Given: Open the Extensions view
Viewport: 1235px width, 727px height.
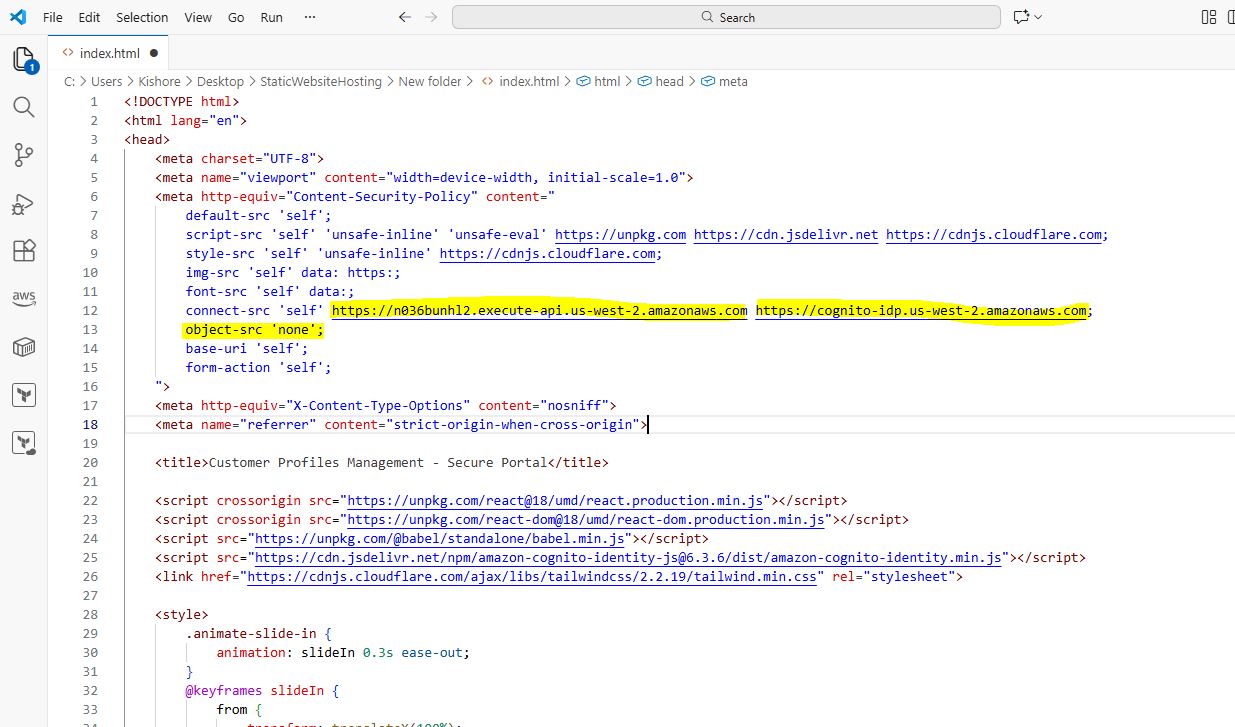Looking at the screenshot, I should tap(24, 251).
